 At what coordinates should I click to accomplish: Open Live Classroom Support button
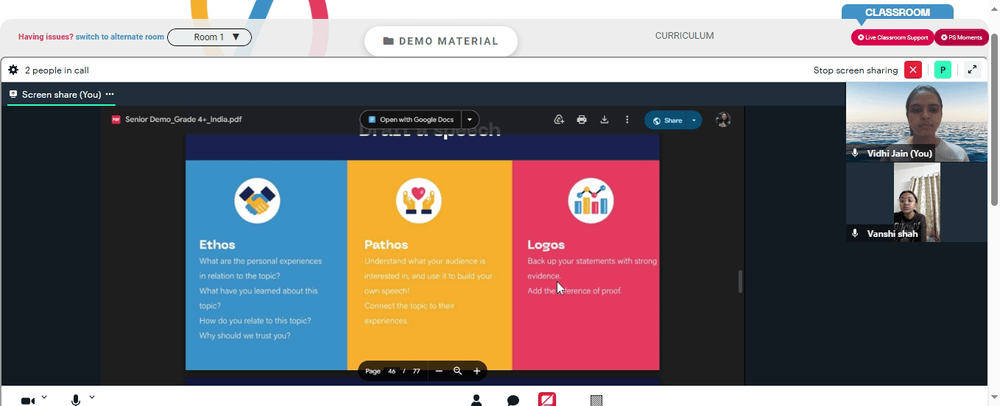[892, 38]
